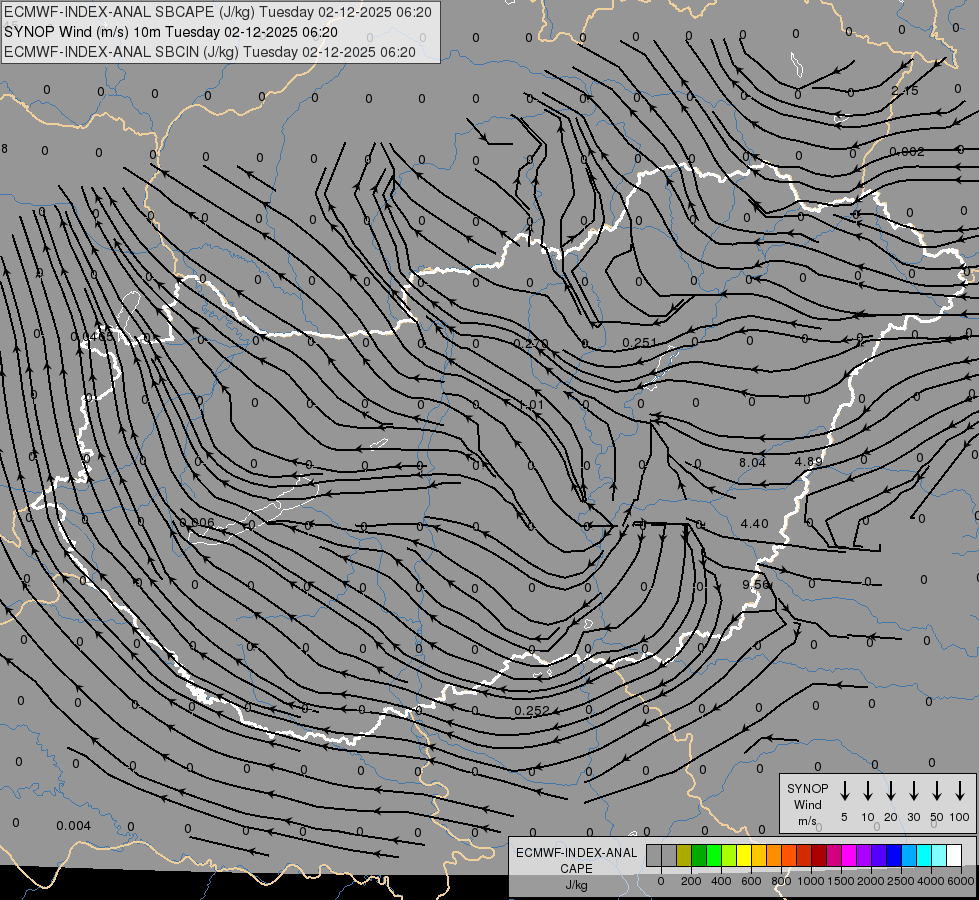
Task: Click the 0.002 value on map
Action: point(907,152)
